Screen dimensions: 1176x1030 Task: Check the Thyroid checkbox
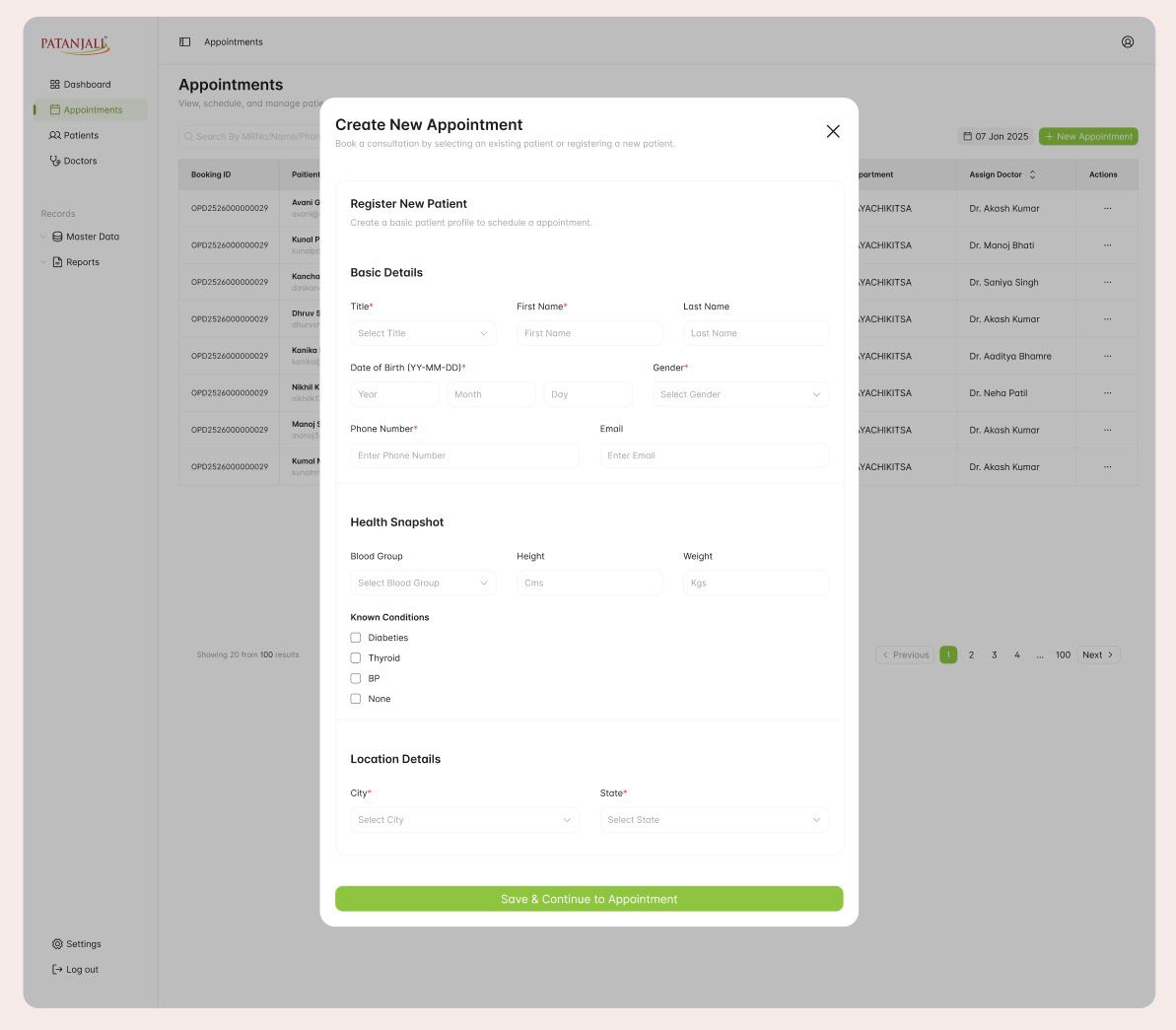(x=356, y=657)
